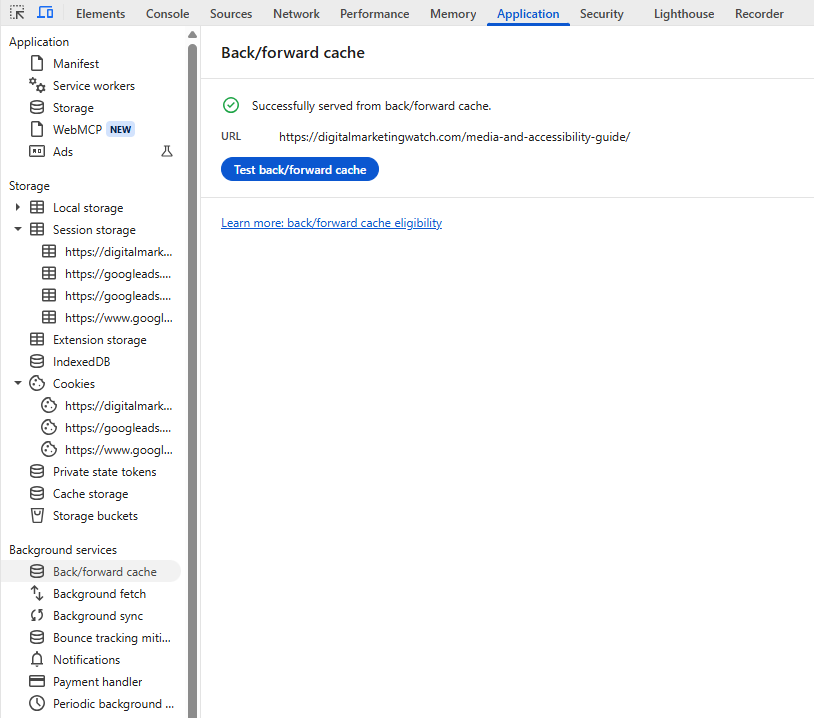This screenshot has width=814, height=718.
Task: Click the Payment handler card icon
Action: 37,681
